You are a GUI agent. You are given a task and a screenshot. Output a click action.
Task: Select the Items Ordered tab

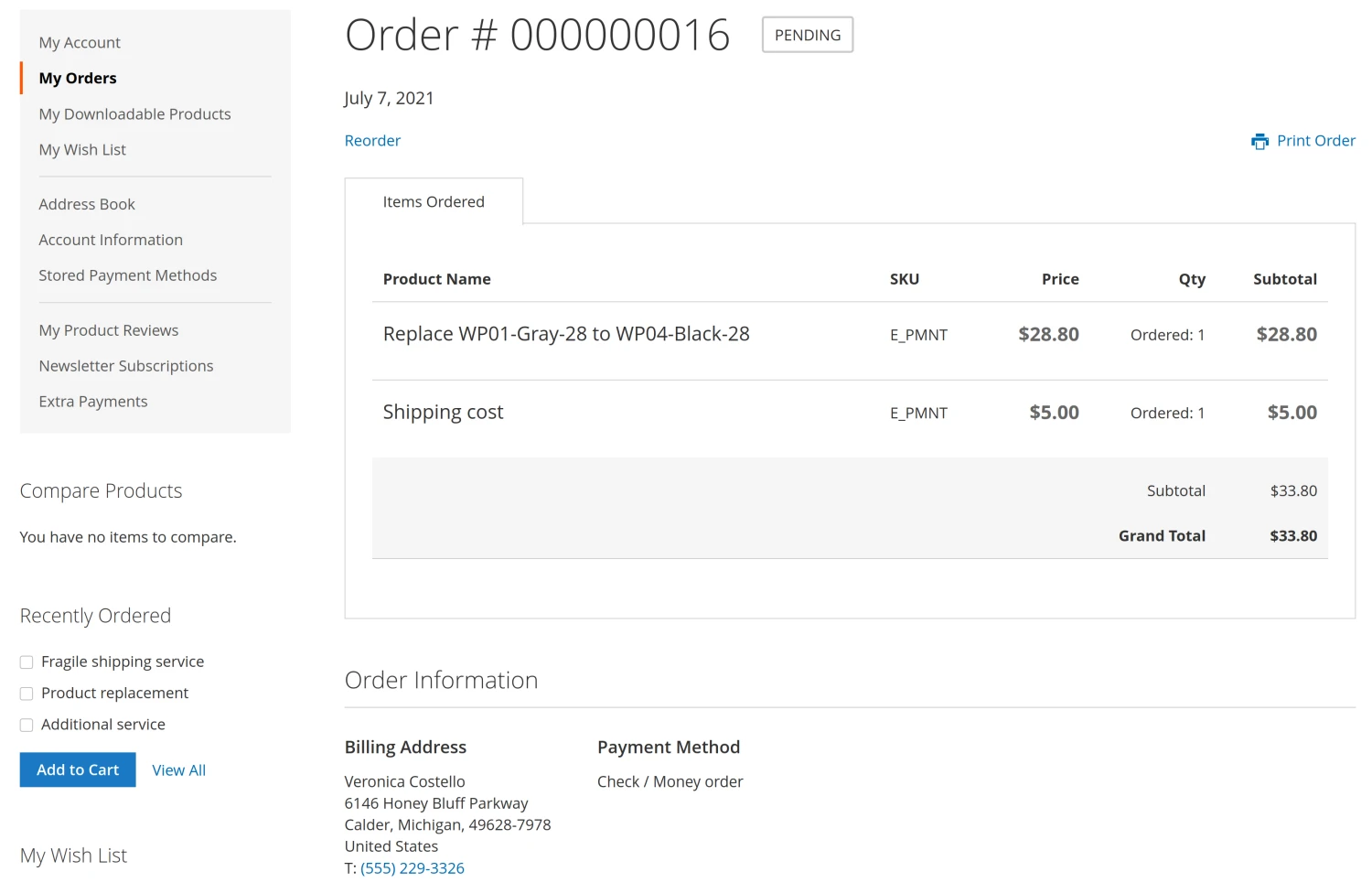[434, 202]
